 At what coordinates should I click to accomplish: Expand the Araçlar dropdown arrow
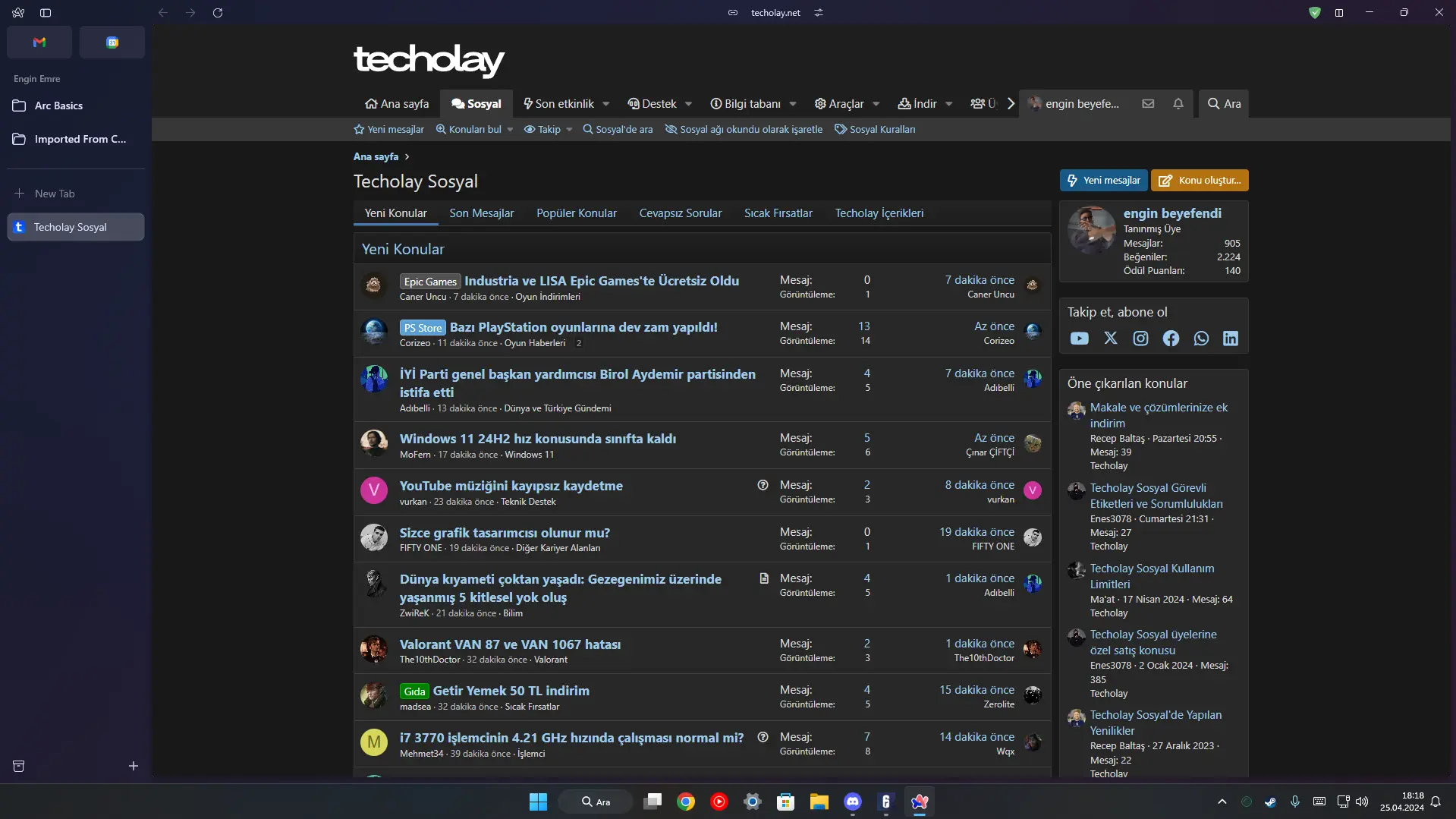click(x=876, y=104)
